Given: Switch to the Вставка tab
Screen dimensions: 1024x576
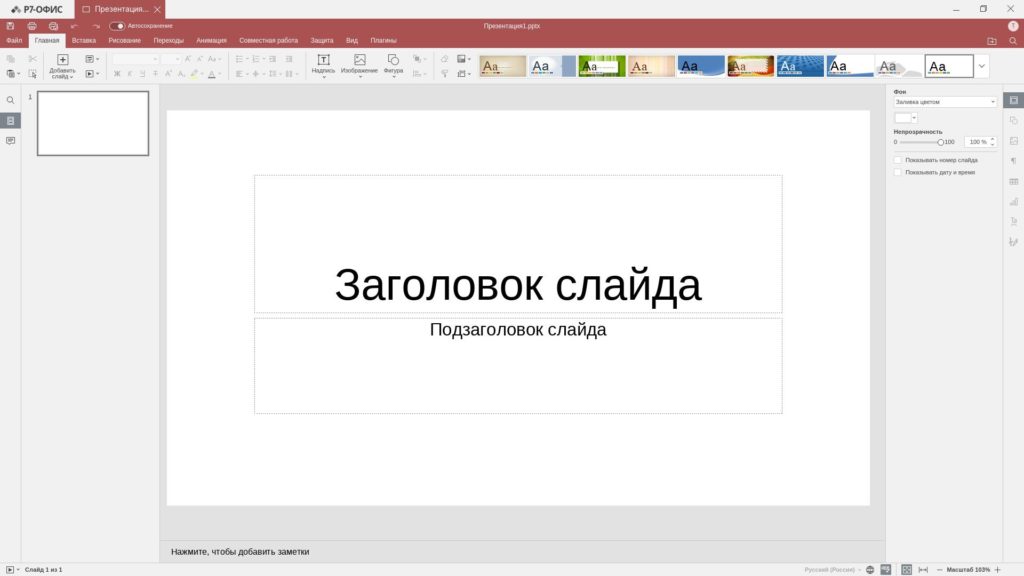Looking at the screenshot, I should point(84,41).
